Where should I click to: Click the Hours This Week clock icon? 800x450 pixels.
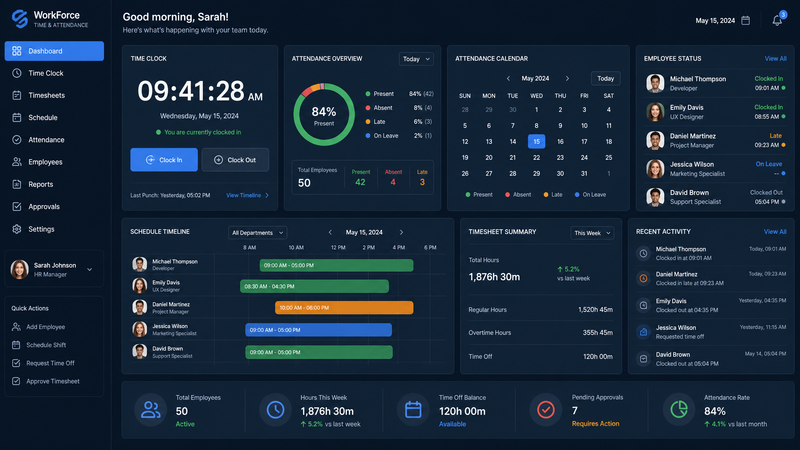point(276,410)
